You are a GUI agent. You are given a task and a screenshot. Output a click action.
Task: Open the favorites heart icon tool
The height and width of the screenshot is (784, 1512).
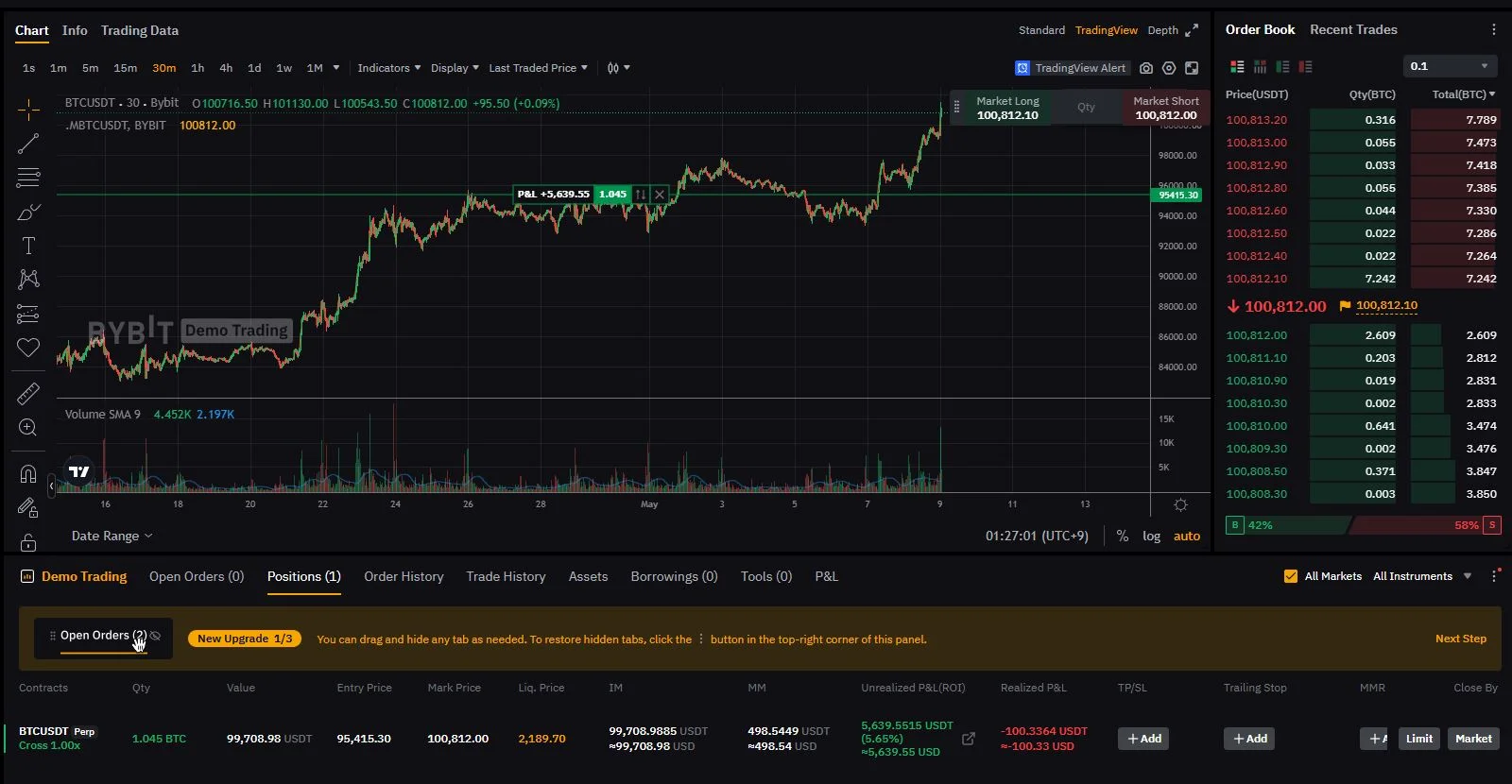(28, 348)
